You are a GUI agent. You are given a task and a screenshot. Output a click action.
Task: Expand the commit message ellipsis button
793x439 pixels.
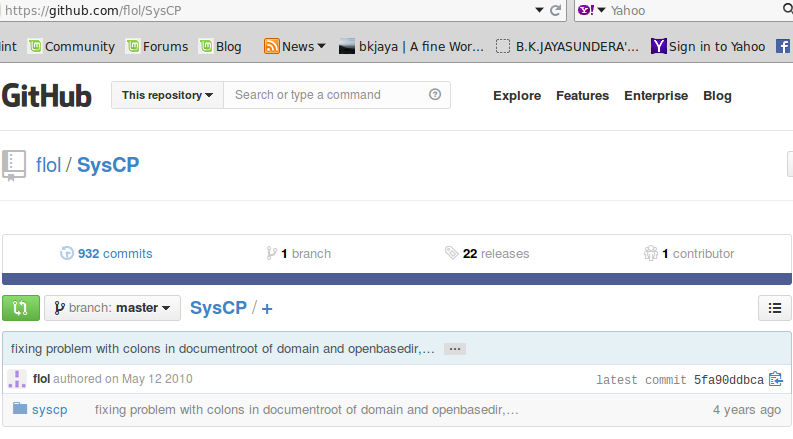click(x=455, y=349)
